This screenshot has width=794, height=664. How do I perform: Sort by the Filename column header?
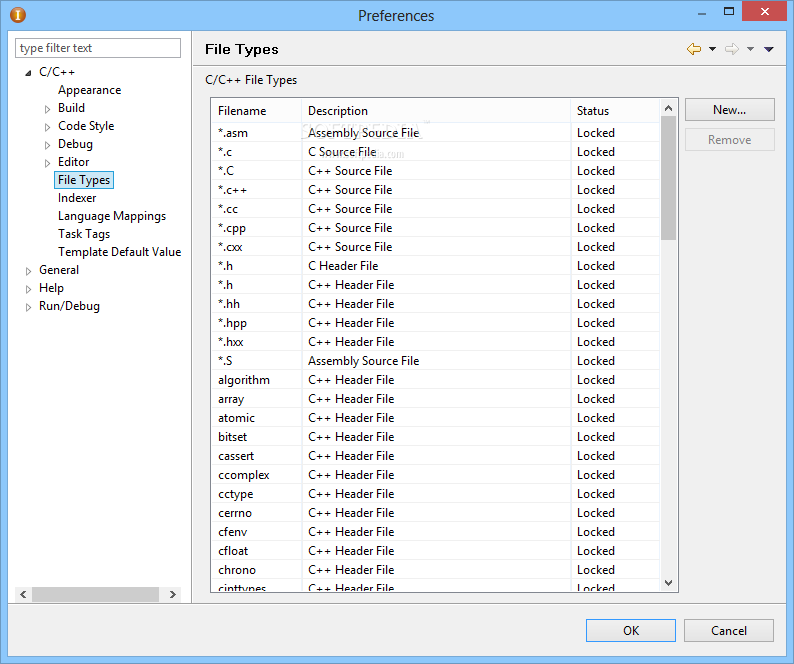256,110
